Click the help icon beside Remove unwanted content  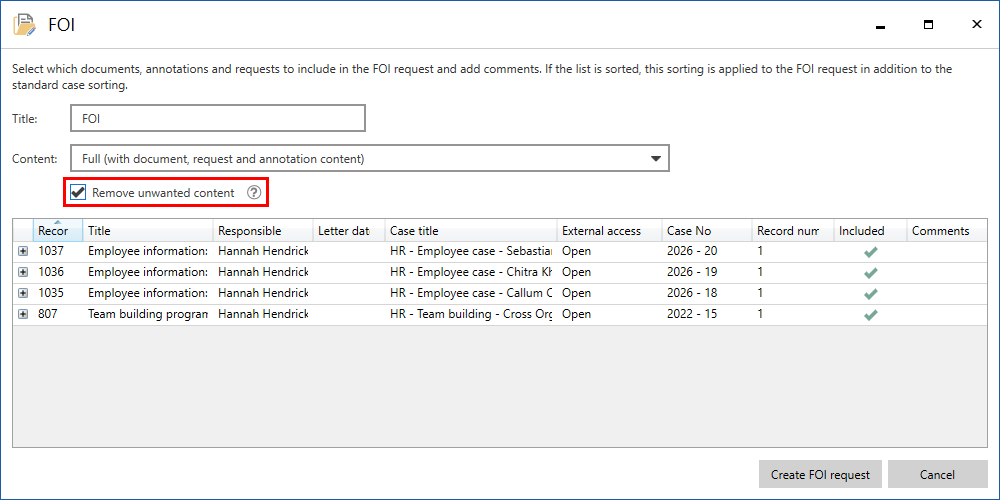click(254, 192)
